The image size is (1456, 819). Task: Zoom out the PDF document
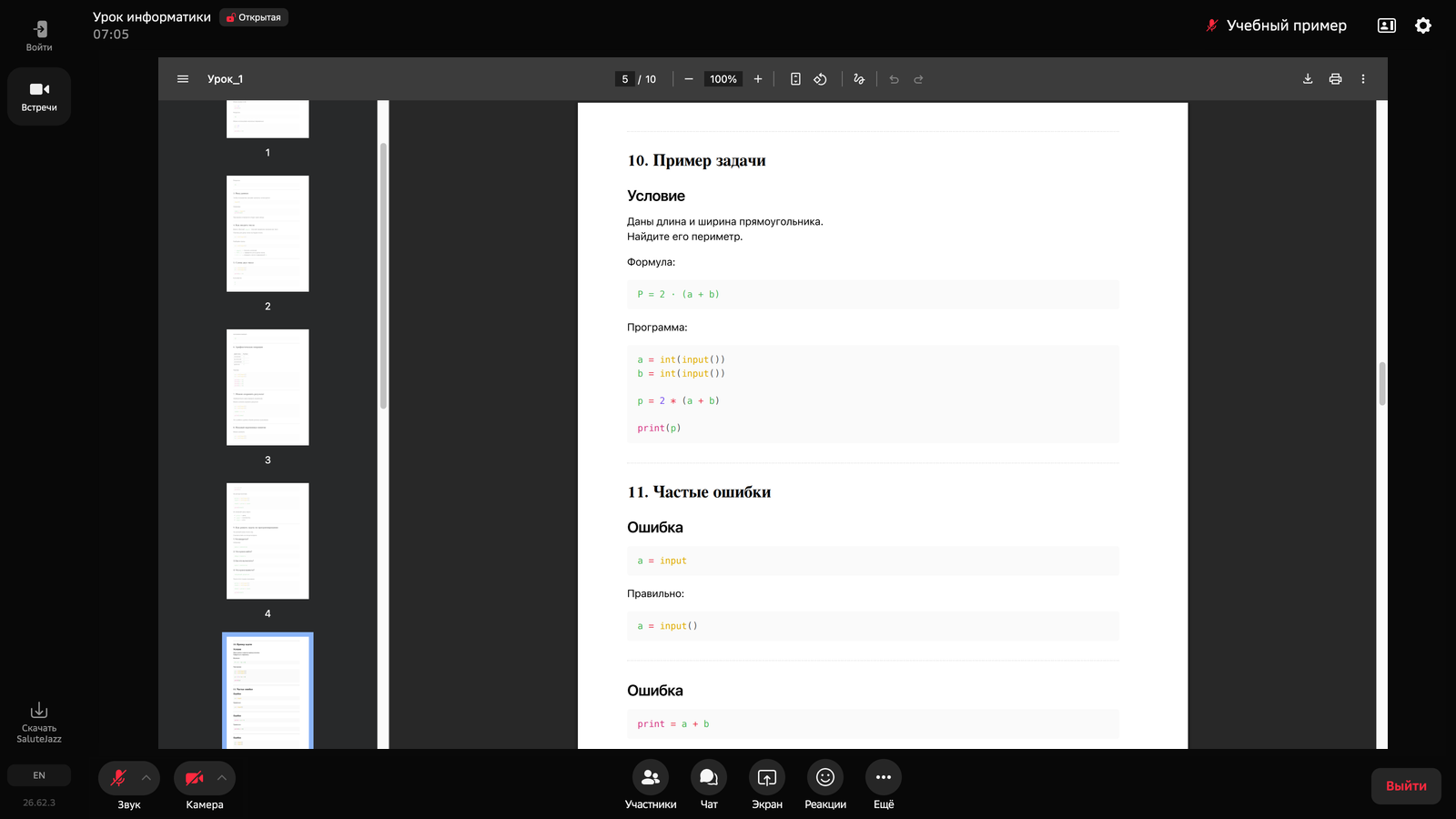(x=689, y=79)
